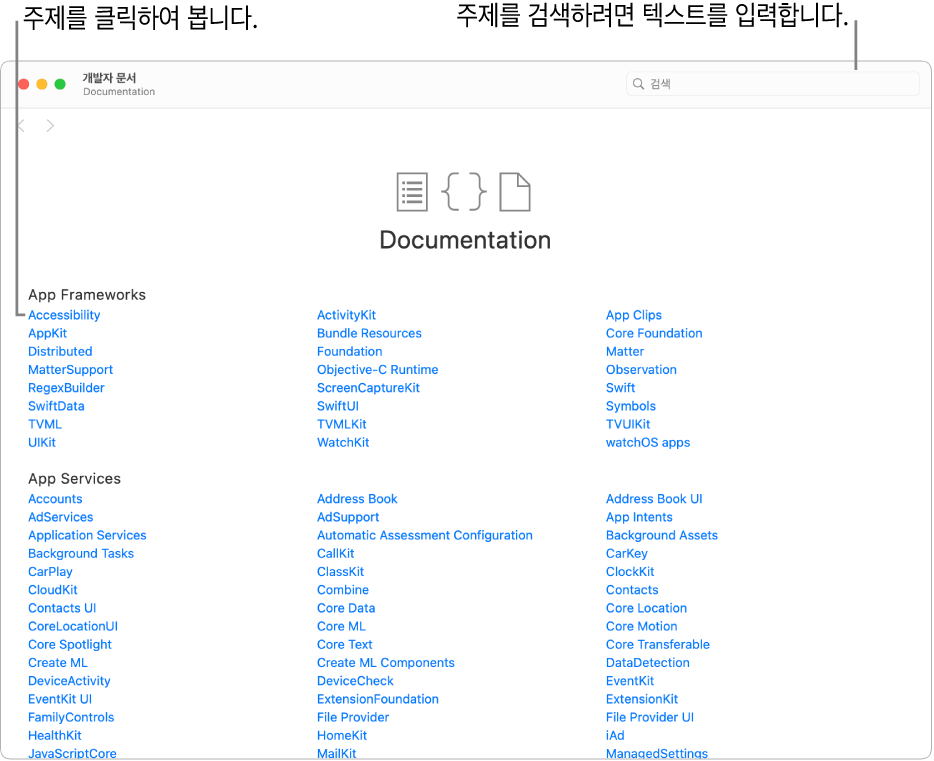
Task: Select Application Services link
Action: pos(87,535)
